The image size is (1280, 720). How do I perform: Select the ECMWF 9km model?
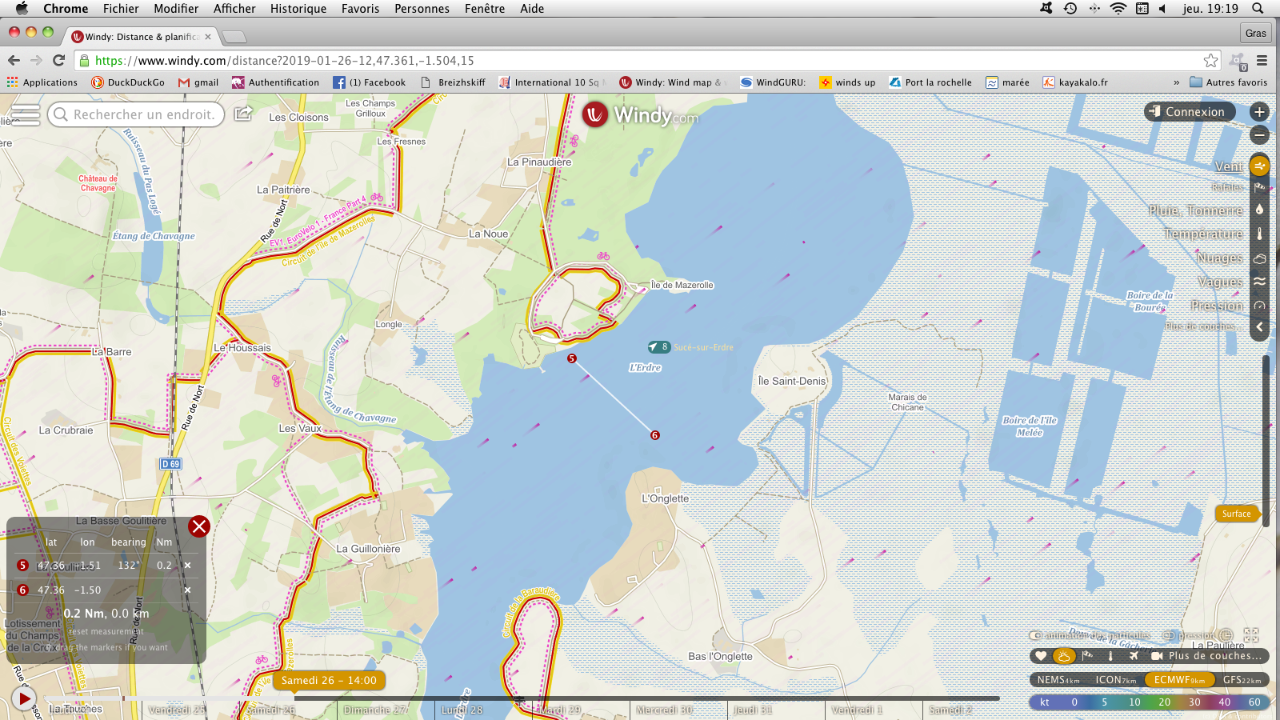tap(1179, 679)
